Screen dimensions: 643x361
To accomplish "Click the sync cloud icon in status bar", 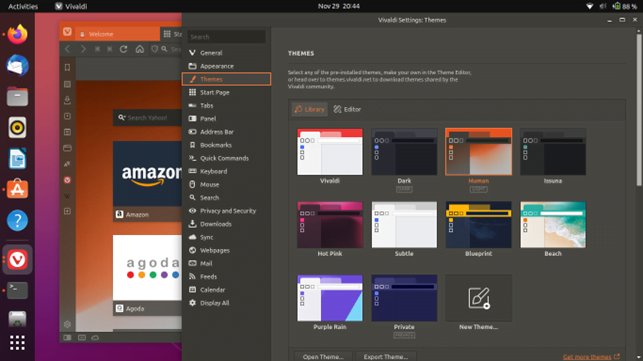I will point(95,338).
